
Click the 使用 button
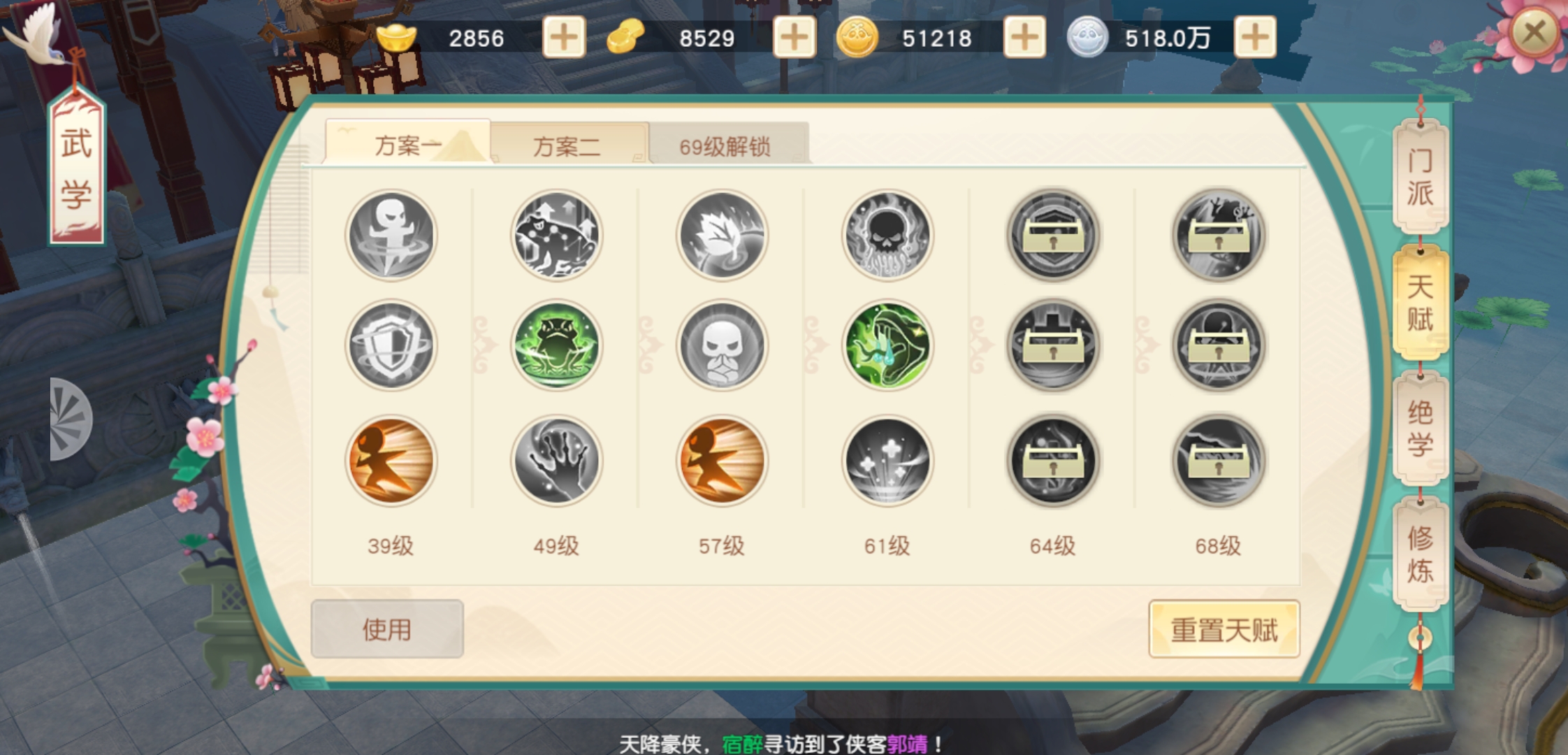pyautogui.click(x=387, y=628)
